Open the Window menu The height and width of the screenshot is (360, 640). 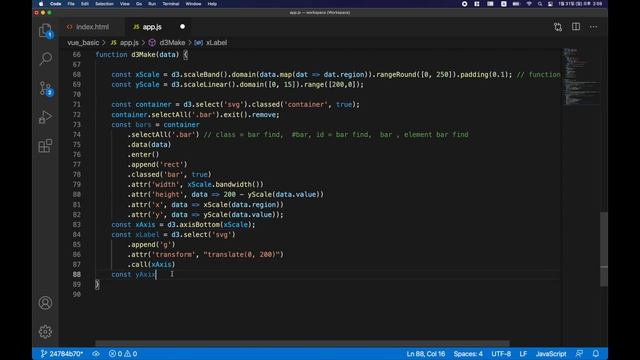coord(193,4)
